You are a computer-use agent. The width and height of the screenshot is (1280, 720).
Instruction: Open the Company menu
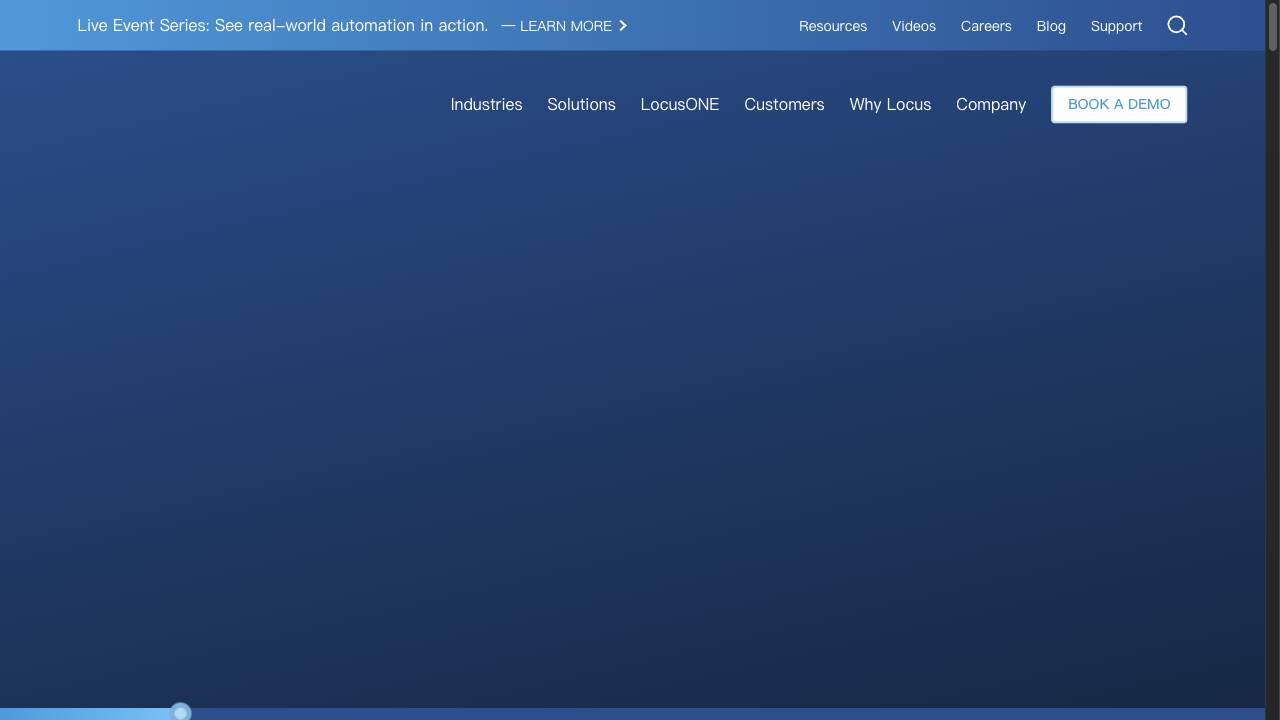tap(991, 104)
